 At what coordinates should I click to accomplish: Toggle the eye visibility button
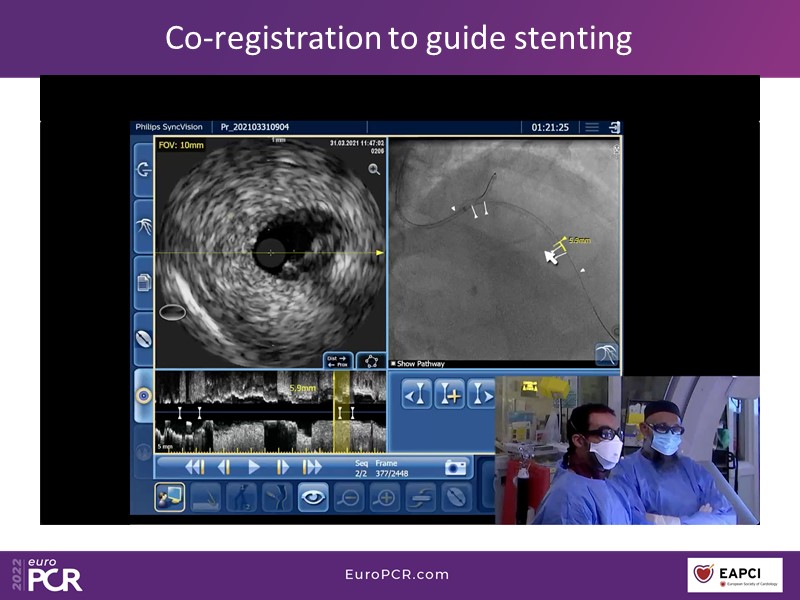click(x=313, y=497)
